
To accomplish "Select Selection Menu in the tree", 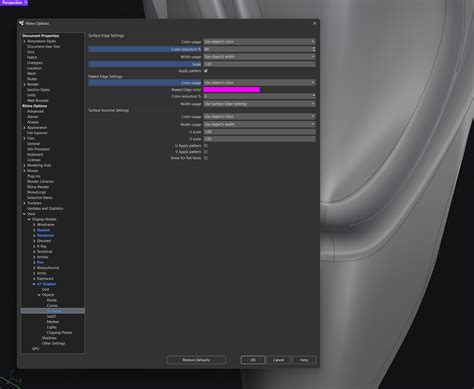I will [40, 198].
